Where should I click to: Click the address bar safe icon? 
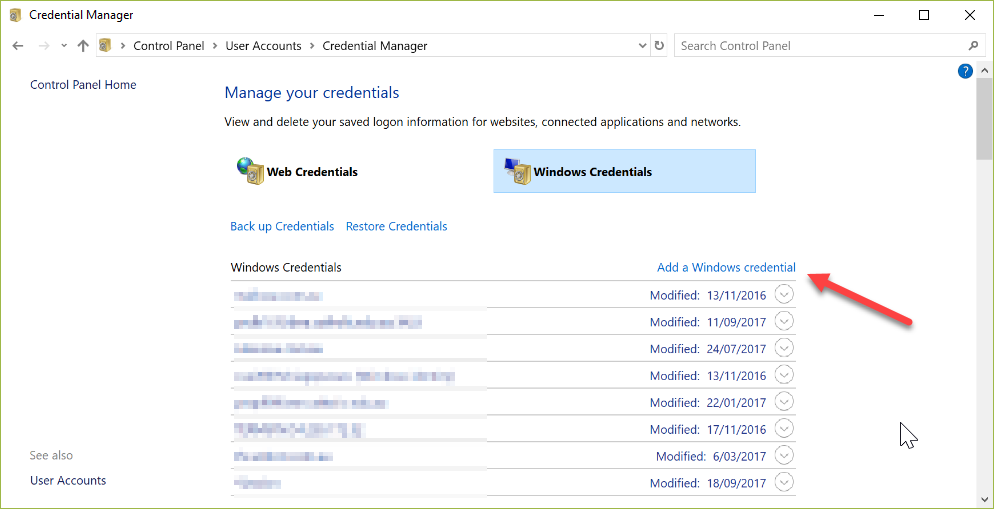(x=106, y=46)
